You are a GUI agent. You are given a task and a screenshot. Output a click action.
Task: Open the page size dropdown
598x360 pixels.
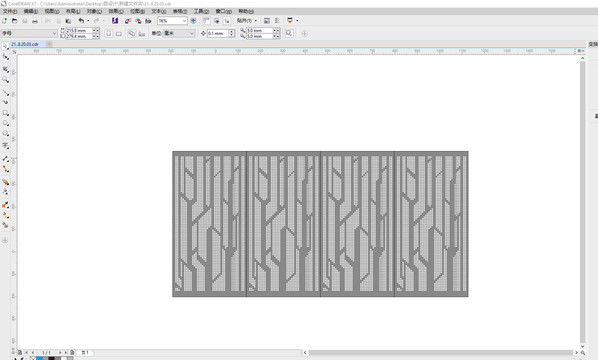tap(54, 34)
